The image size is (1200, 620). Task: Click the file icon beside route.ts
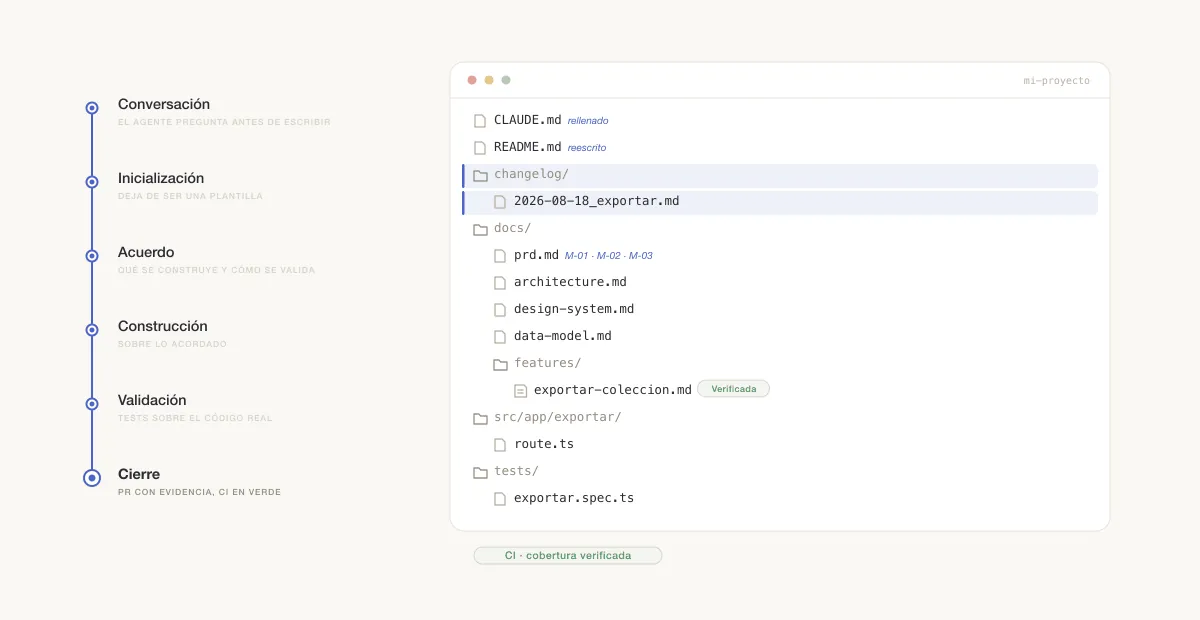coord(500,444)
